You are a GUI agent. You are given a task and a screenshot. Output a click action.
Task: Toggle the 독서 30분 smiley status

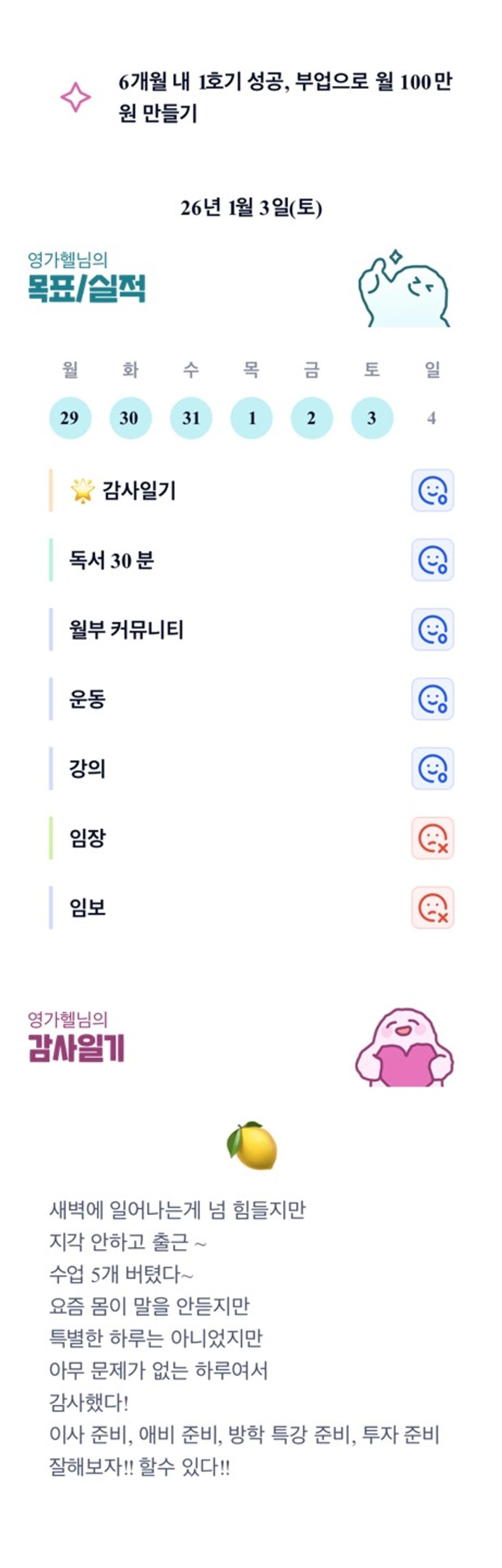(432, 559)
